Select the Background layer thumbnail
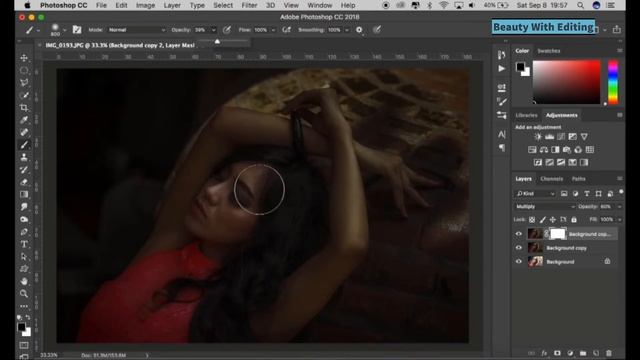The height and width of the screenshot is (360, 640). [535, 262]
